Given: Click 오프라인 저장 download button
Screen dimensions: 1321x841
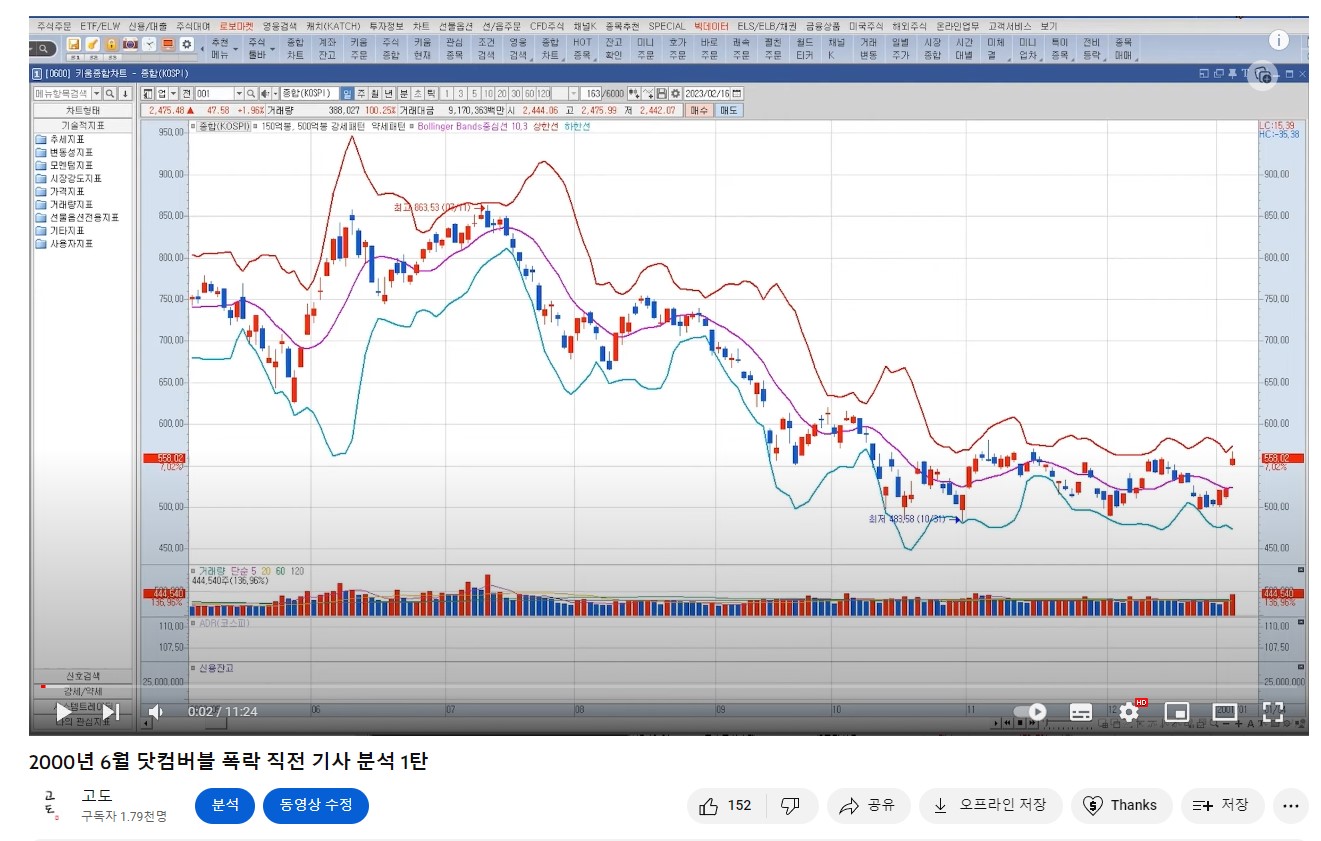Looking at the screenshot, I should (990, 805).
